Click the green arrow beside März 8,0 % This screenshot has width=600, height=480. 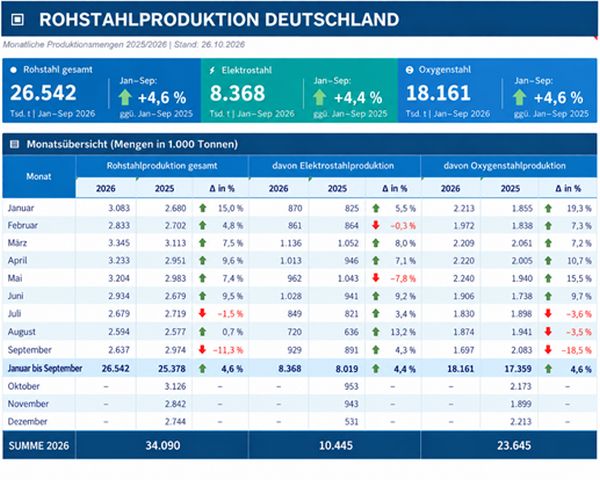point(376,243)
